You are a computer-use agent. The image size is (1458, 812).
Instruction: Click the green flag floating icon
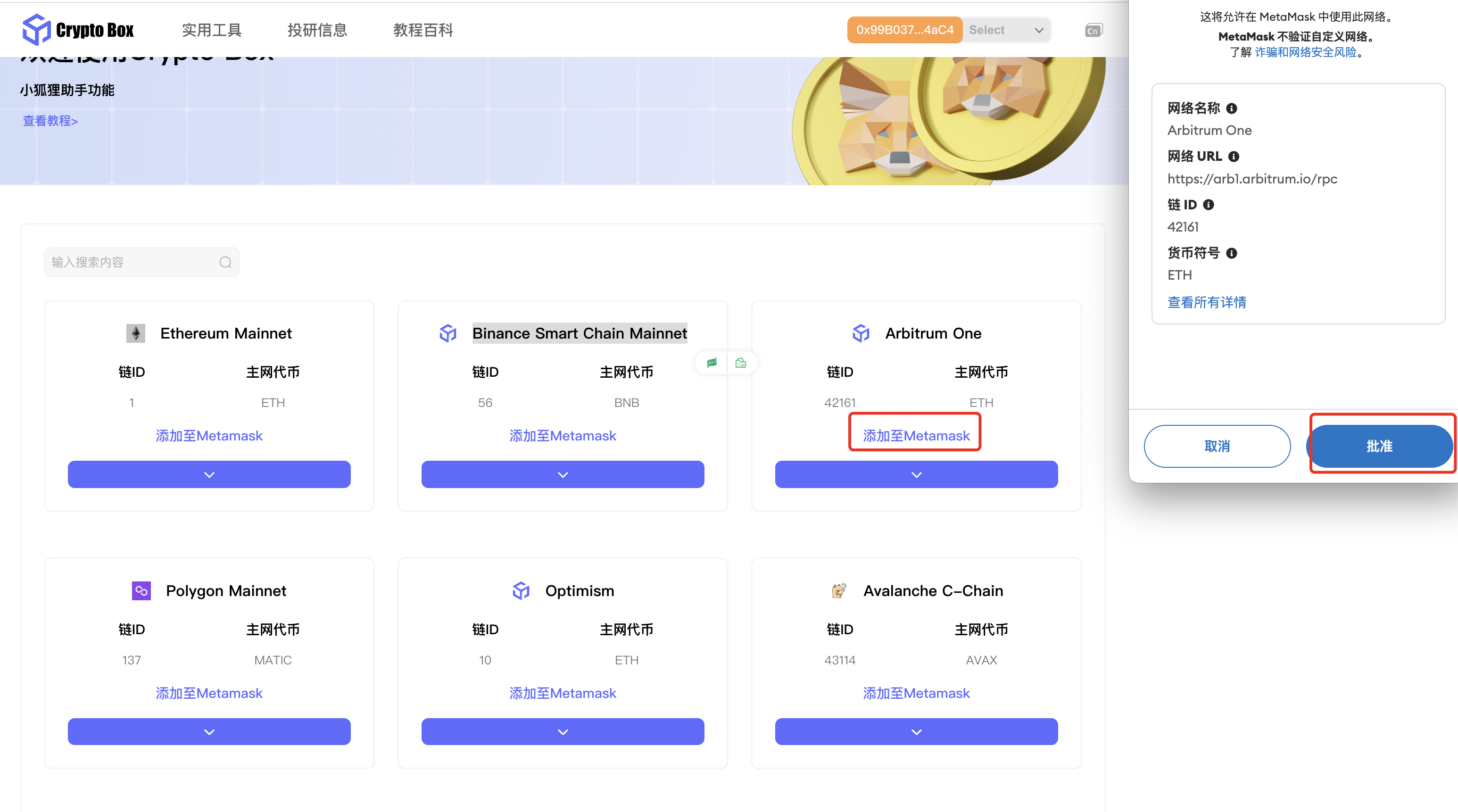[x=712, y=363]
